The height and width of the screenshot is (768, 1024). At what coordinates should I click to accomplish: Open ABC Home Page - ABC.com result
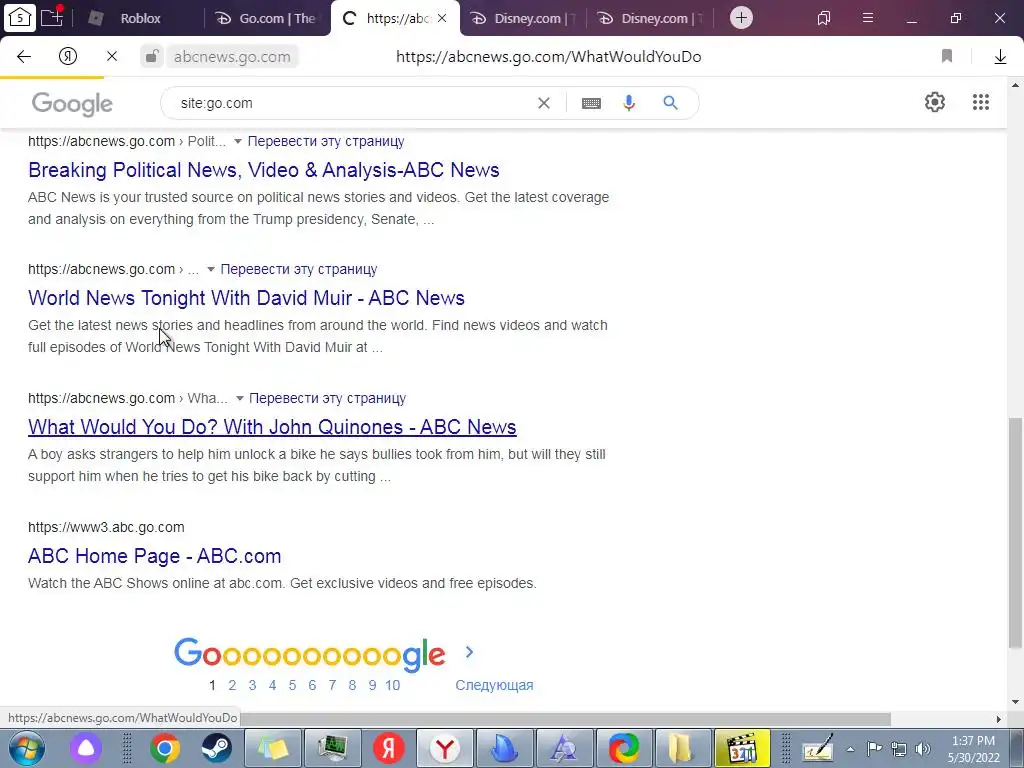pos(155,556)
